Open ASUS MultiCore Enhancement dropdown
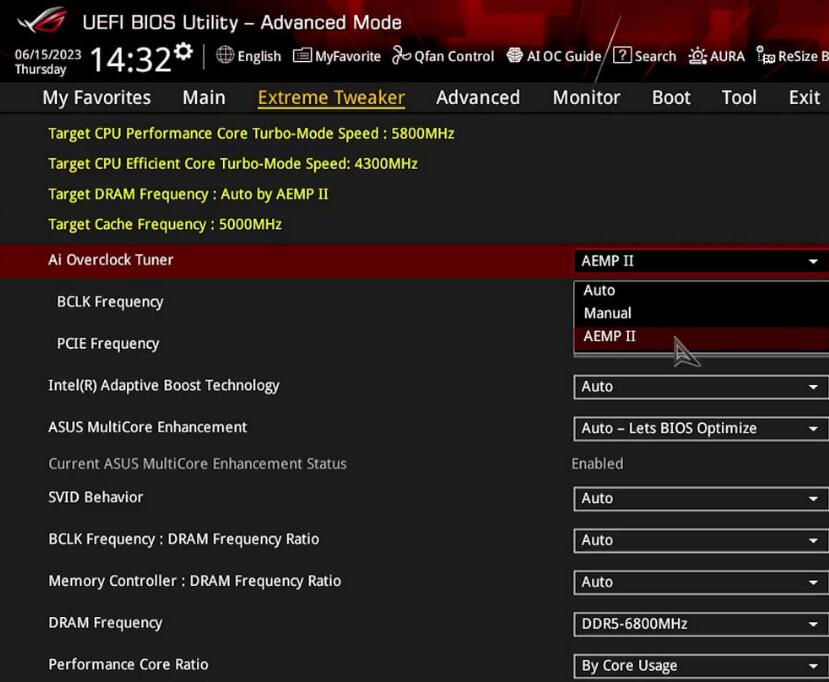829x682 pixels. pos(701,429)
